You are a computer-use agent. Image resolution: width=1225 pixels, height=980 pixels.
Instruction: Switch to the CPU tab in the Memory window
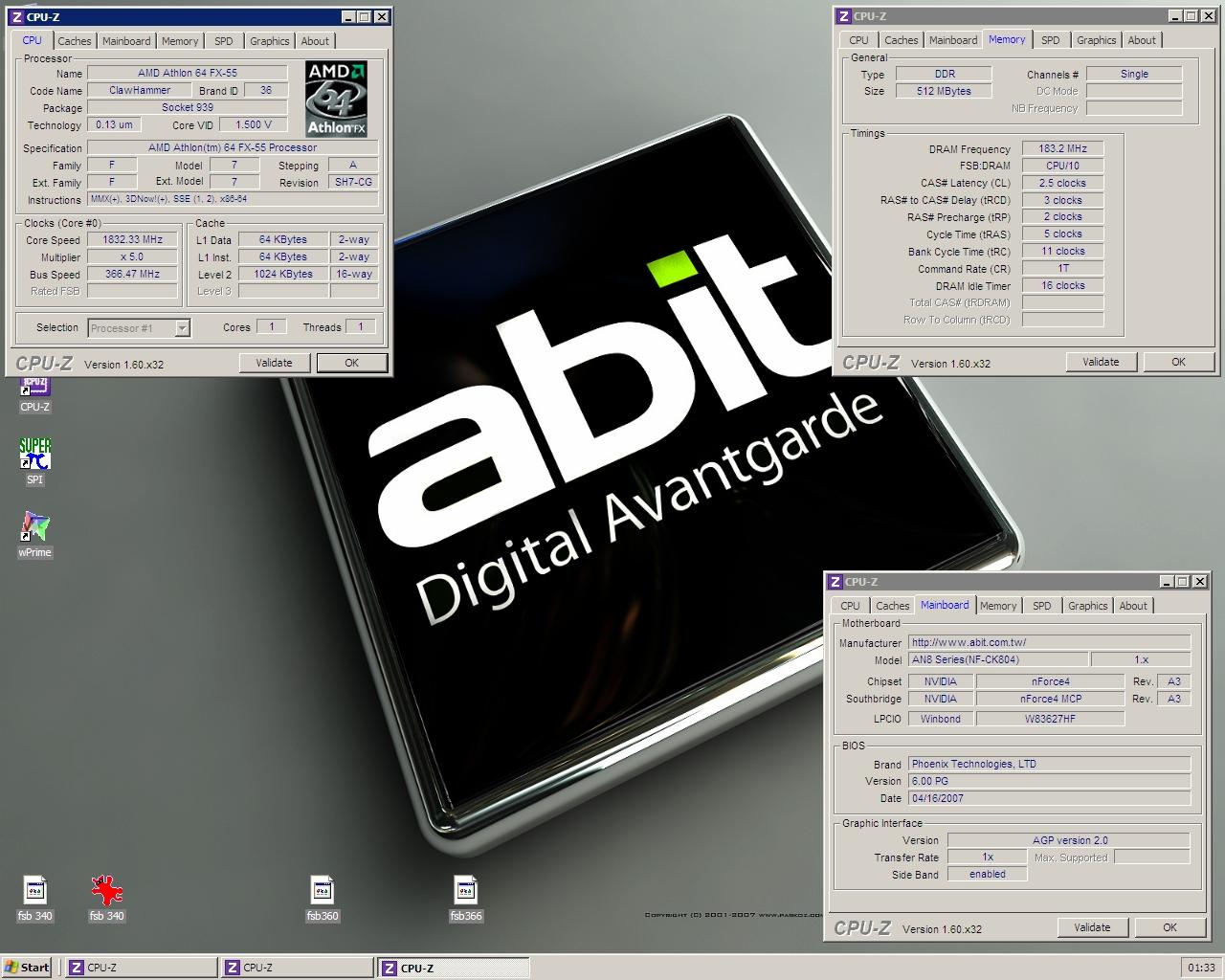click(858, 40)
